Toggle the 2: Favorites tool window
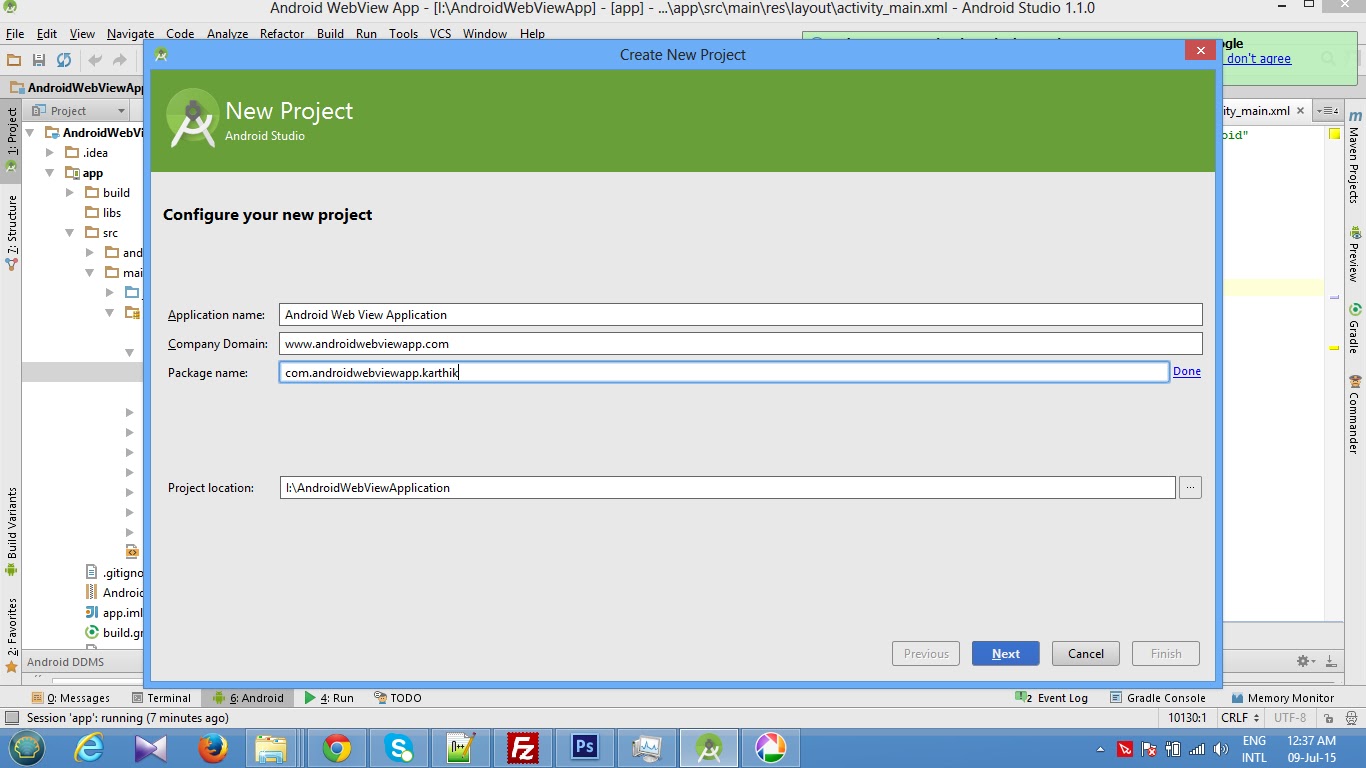The height and width of the screenshot is (768, 1366). click(13, 625)
